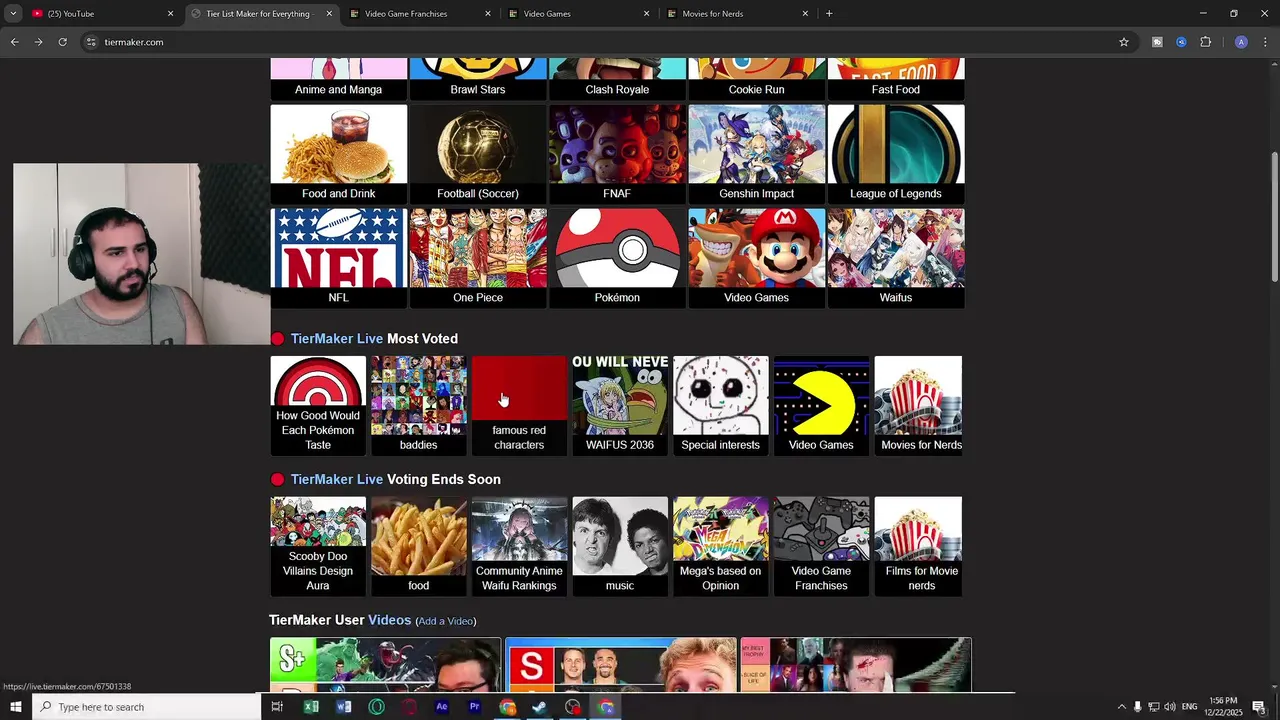Open the Pokémon category thumbnail
Image resolution: width=1280 pixels, height=720 pixels.
point(617,258)
